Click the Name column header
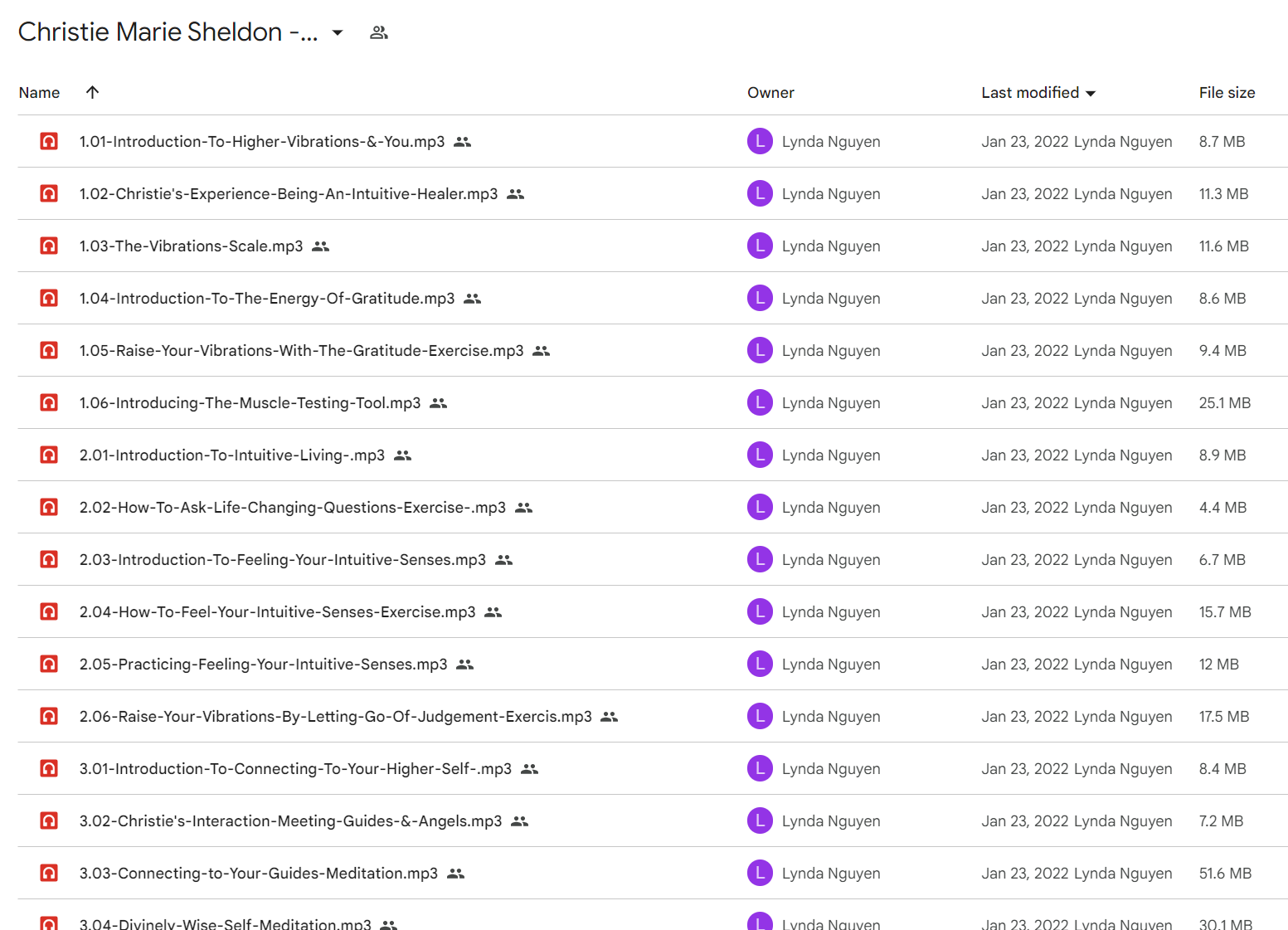Screen dimensions: 1288x930 click(39, 93)
